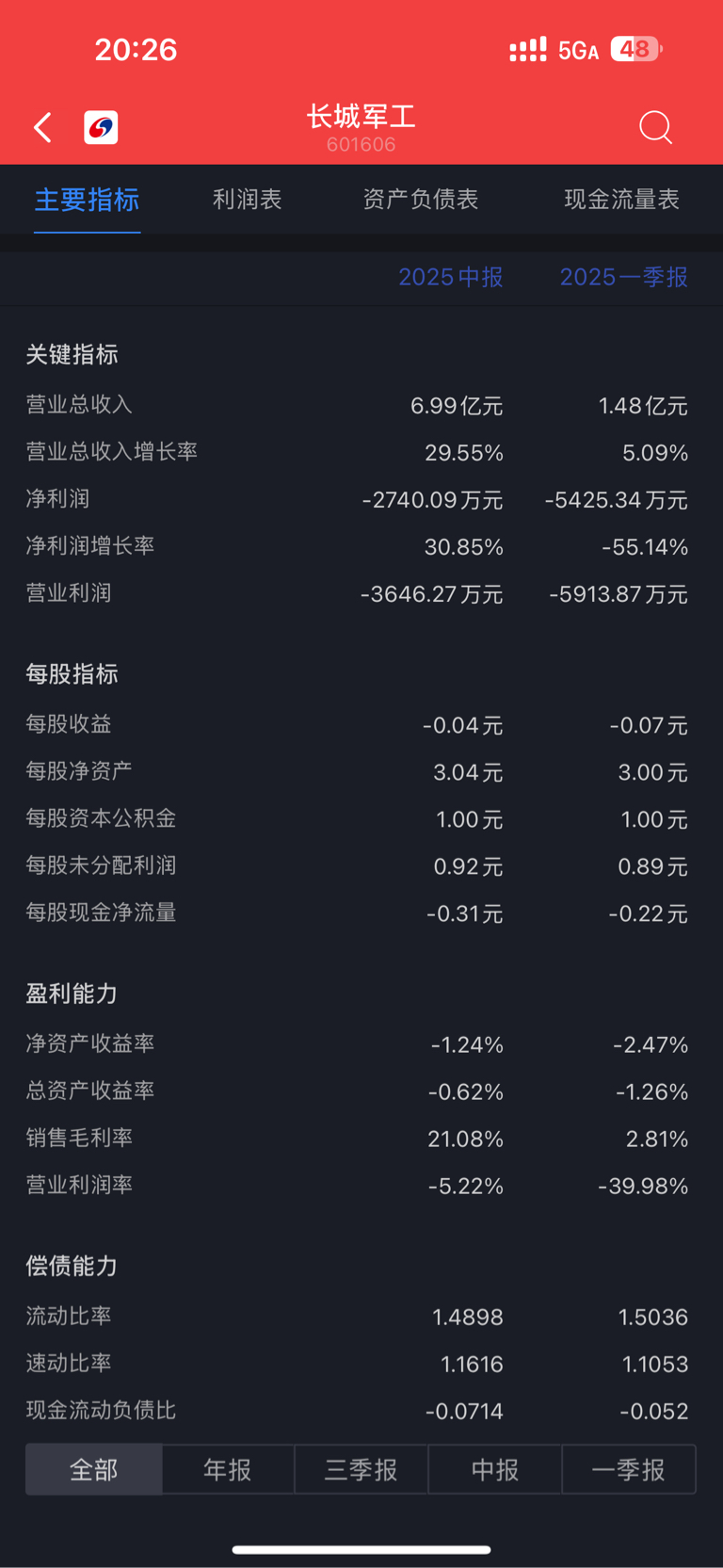This screenshot has height=1568, width=723.
Task: Tap the search magnifier icon
Action: pyautogui.click(x=655, y=127)
